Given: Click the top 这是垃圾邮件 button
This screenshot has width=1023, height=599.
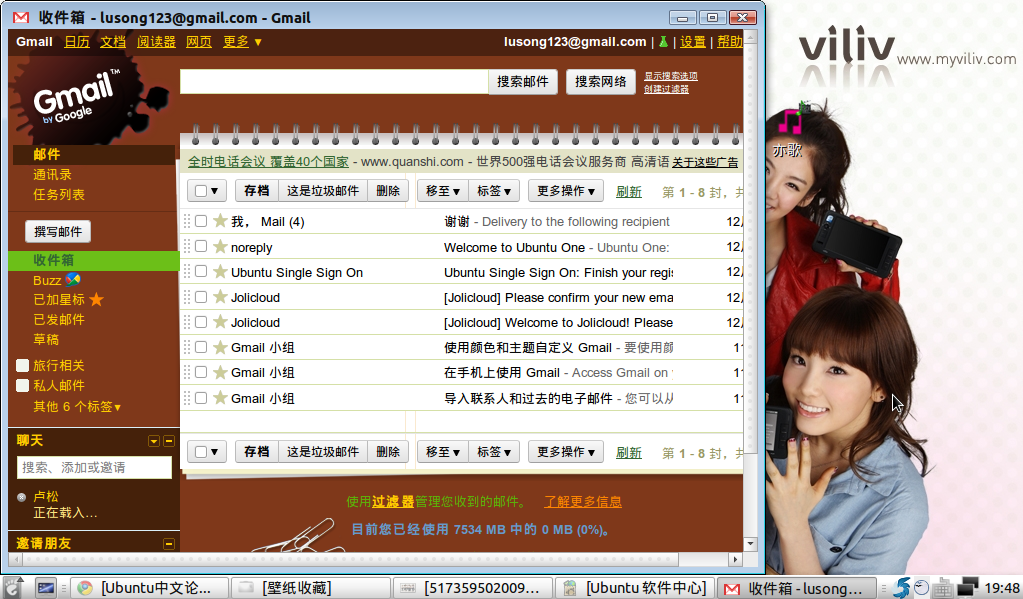Looking at the screenshot, I should pyautogui.click(x=323, y=191).
